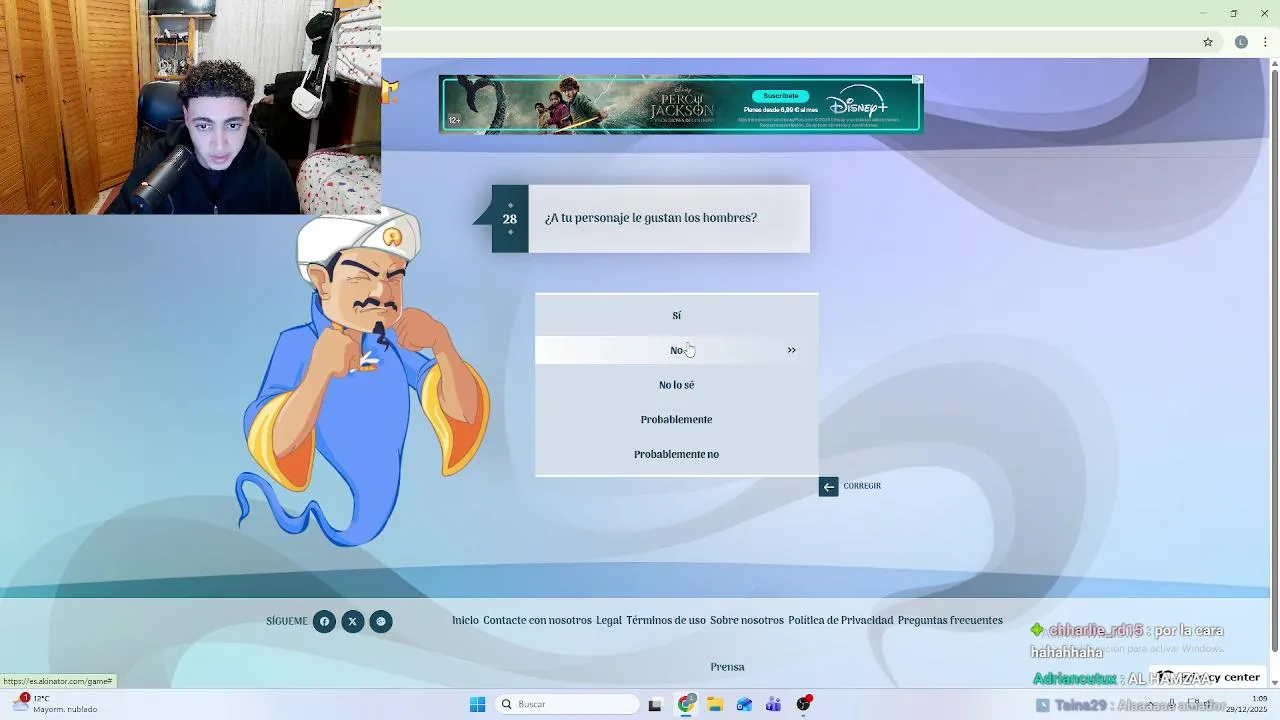Viewport: 1280px width, 720px height.
Task: Click the scrollbar down arrow
Action: coord(1274,682)
